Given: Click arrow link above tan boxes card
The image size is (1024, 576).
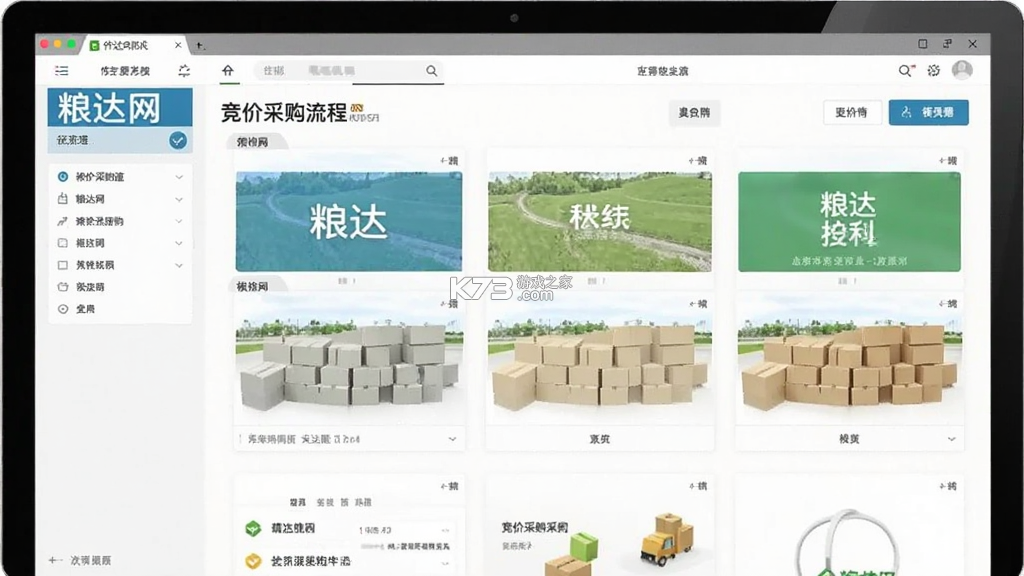Looking at the screenshot, I should [697, 304].
